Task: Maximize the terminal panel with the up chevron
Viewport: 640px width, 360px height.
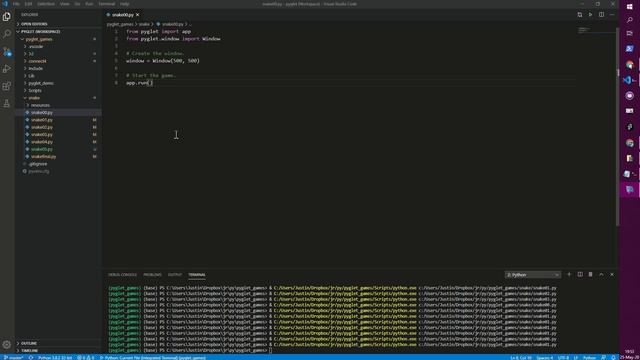Action: [x=601, y=275]
